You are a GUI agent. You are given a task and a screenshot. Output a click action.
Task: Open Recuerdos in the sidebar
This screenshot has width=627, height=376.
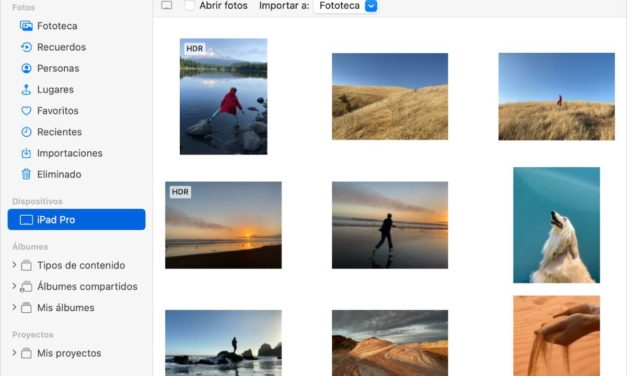[76, 47]
